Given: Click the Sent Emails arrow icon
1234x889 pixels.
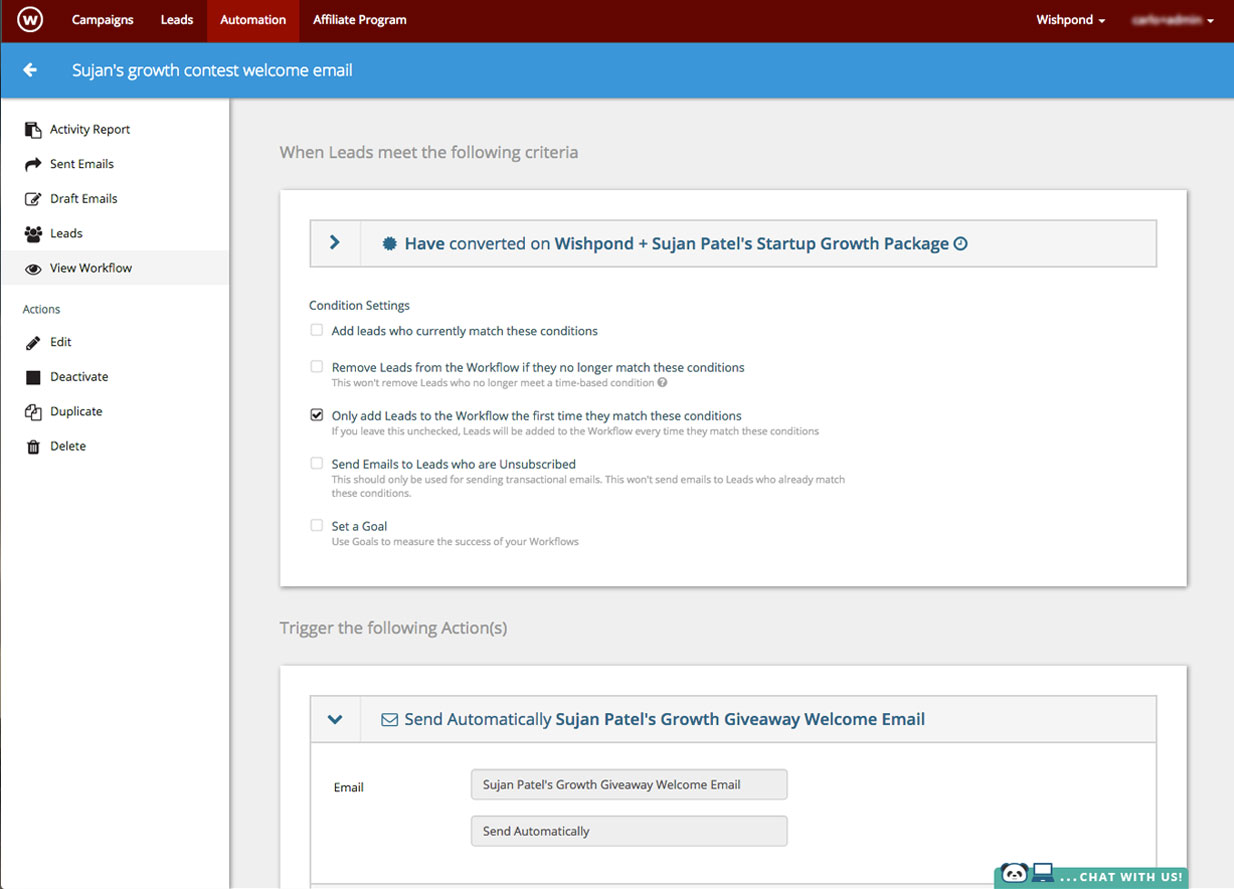Looking at the screenshot, I should (33, 164).
